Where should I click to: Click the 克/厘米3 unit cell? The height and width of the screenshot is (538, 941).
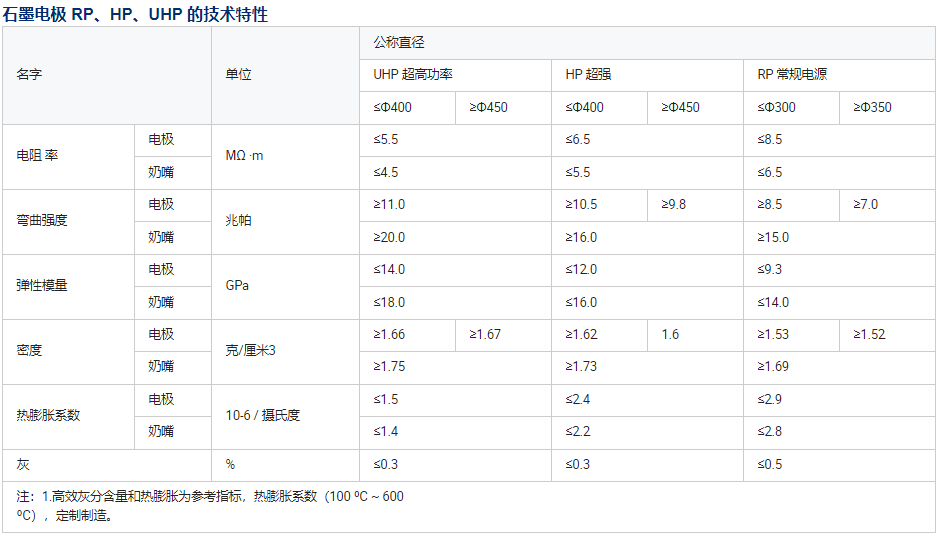click(251, 351)
